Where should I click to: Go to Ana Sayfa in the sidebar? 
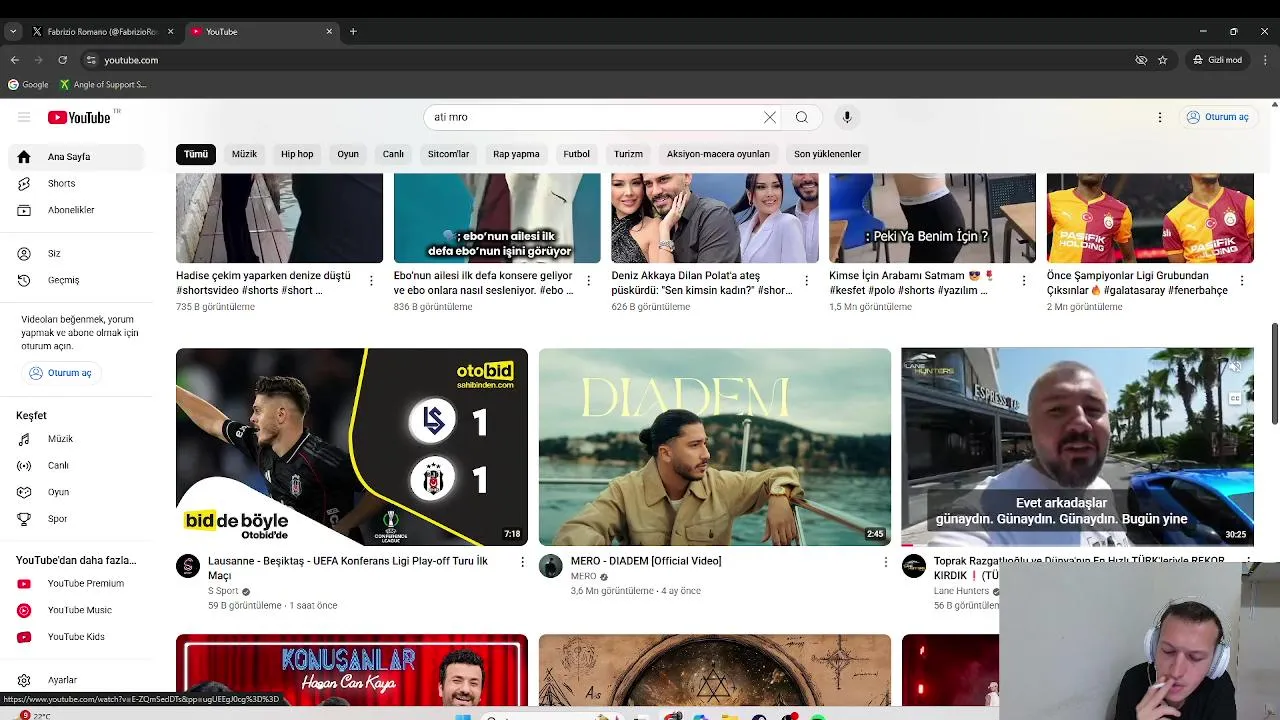(78, 157)
